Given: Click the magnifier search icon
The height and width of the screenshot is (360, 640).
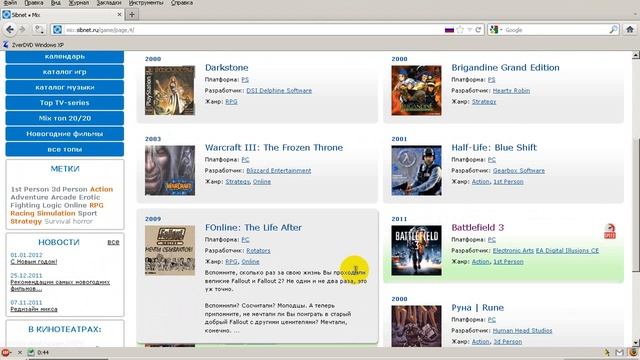Looking at the screenshot, I should click(613, 29).
